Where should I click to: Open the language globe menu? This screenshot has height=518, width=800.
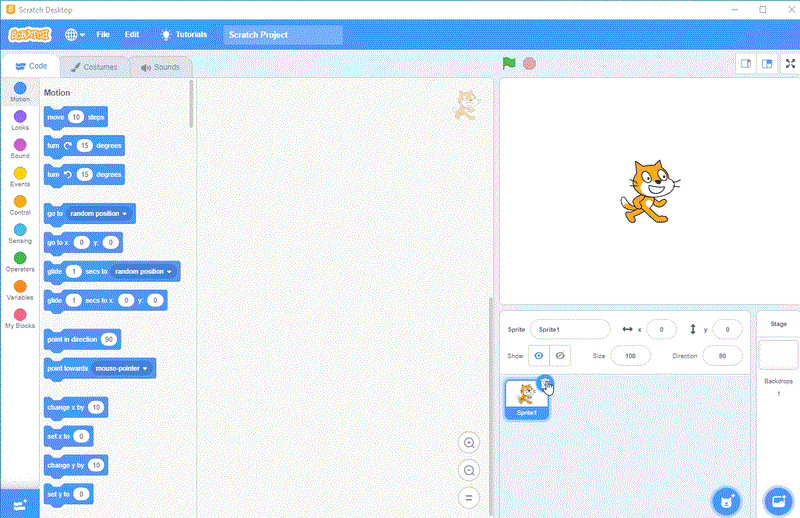74,35
